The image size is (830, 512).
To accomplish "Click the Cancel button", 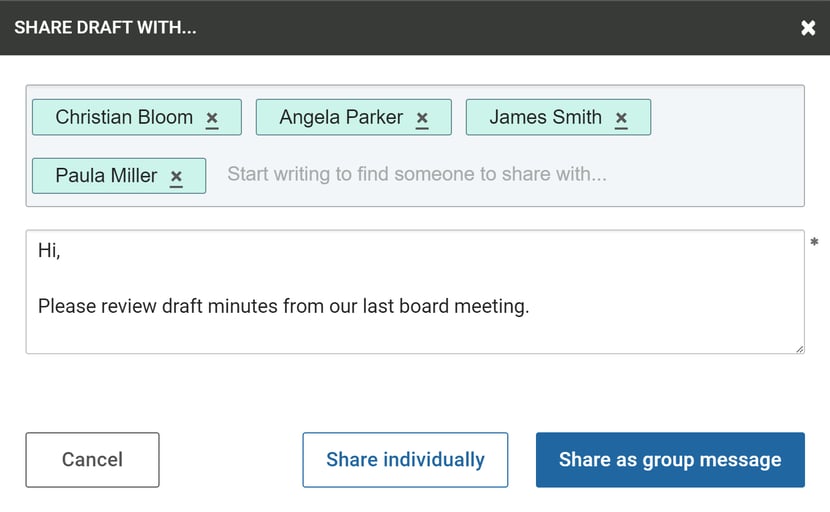I will (x=92, y=460).
